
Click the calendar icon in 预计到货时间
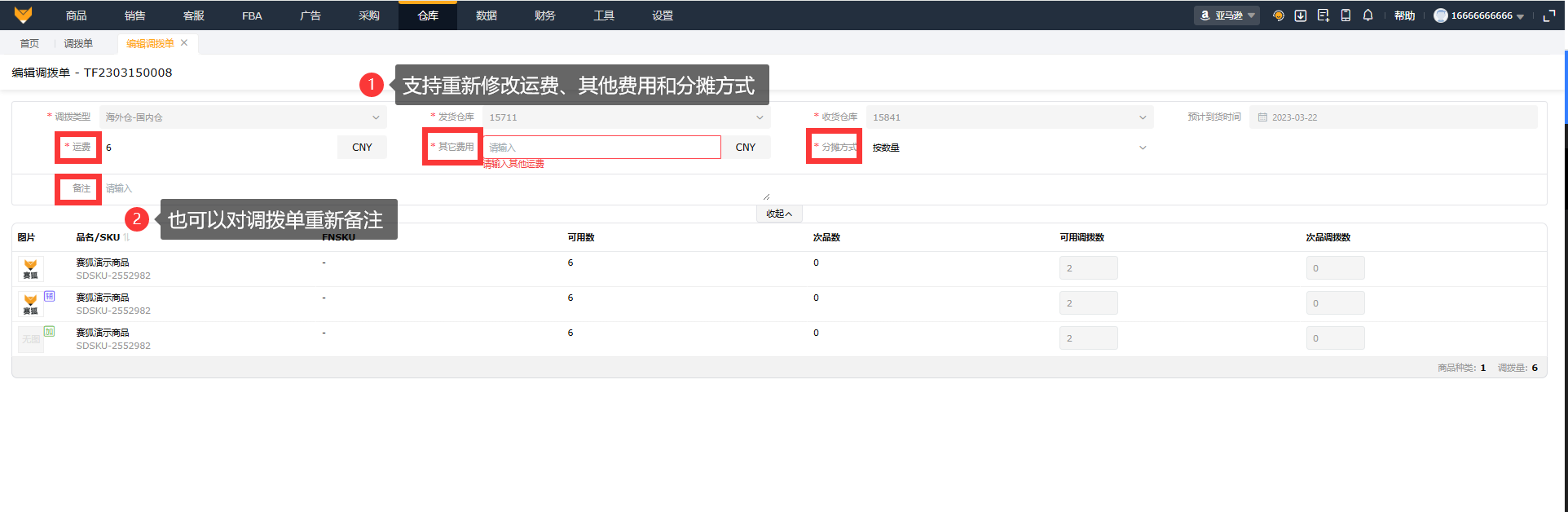coord(1262,117)
